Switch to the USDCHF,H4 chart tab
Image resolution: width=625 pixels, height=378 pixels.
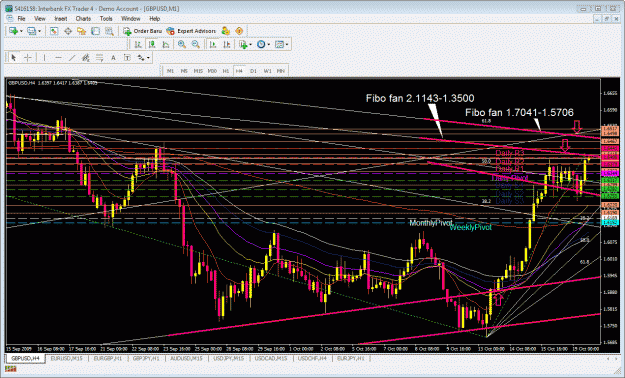pos(312,358)
